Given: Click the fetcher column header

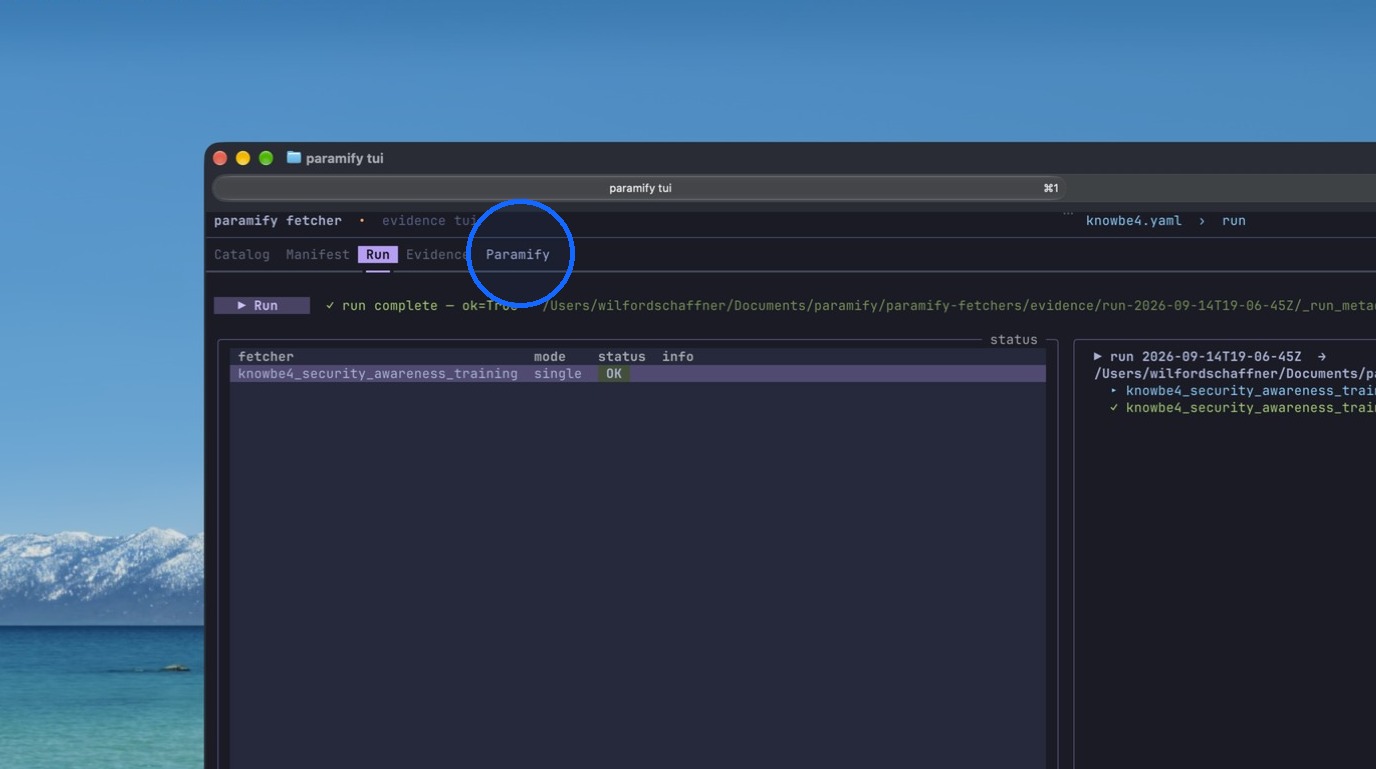Looking at the screenshot, I should point(266,356).
